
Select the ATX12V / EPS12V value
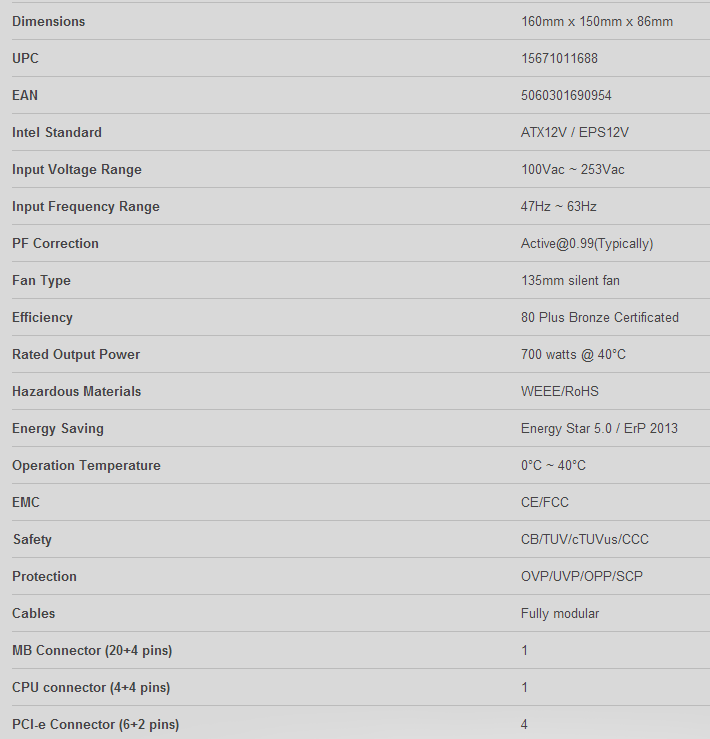(x=574, y=132)
